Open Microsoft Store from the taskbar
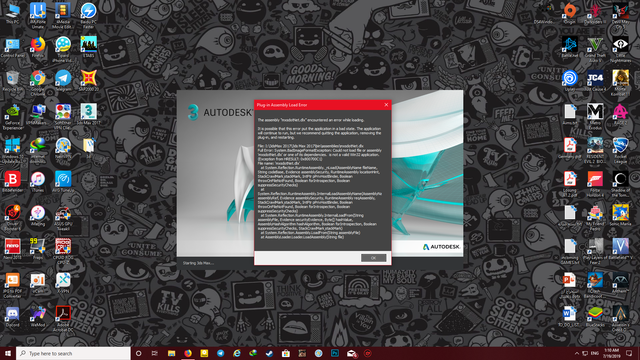The image size is (640, 360). [x=286, y=353]
